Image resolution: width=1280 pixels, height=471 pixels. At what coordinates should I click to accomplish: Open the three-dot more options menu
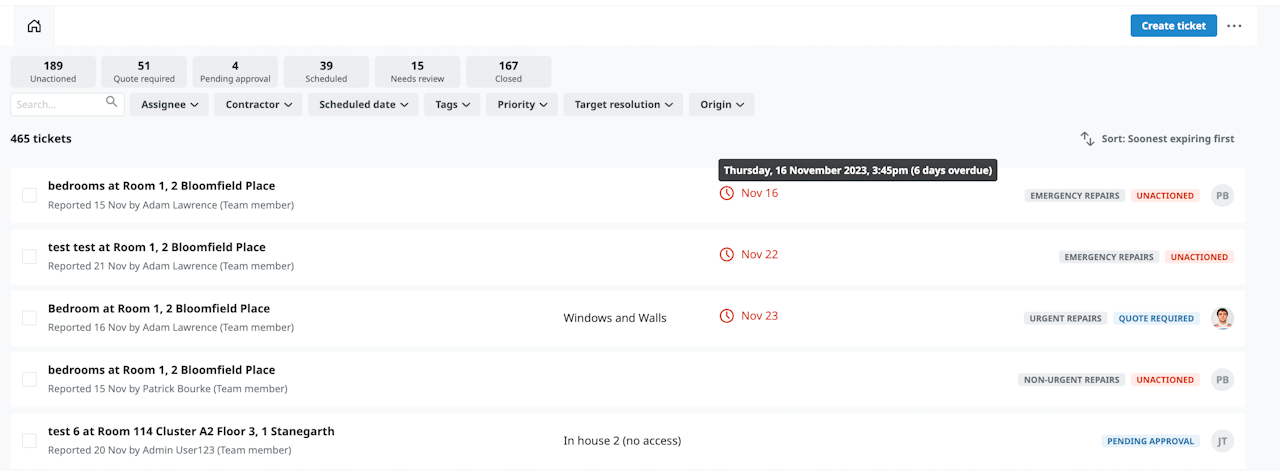click(1234, 26)
